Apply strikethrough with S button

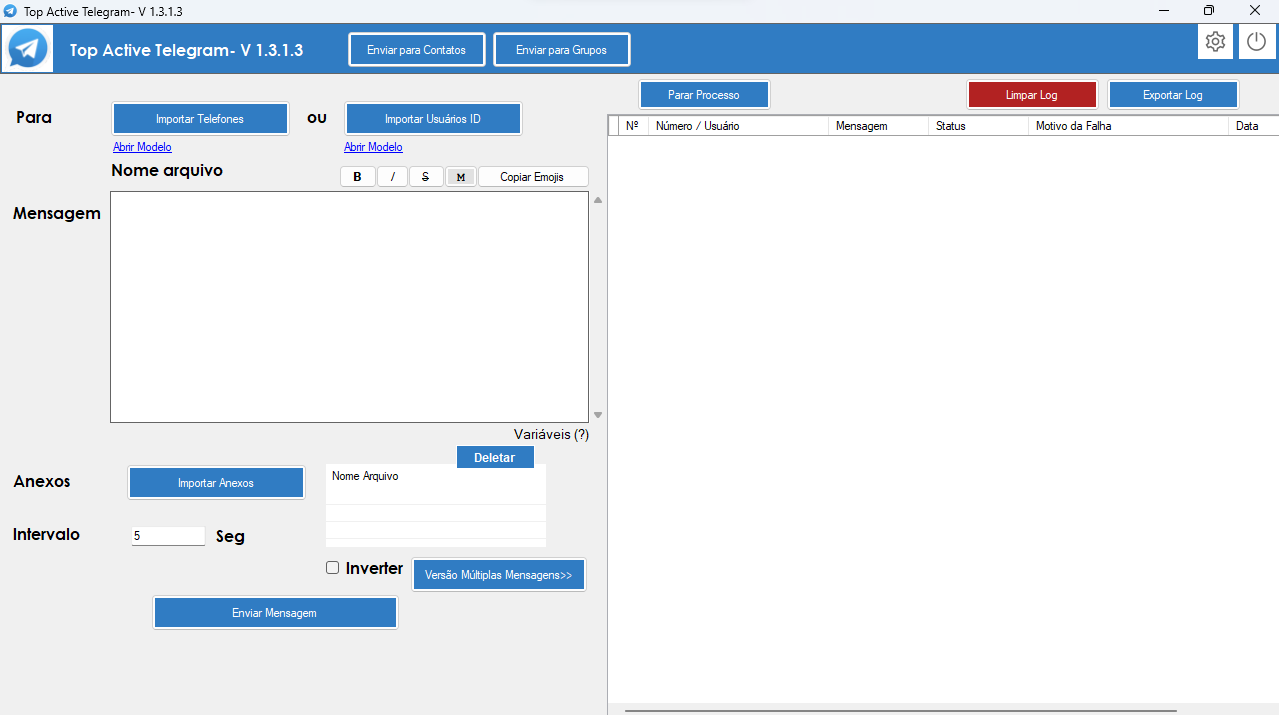pyautogui.click(x=426, y=177)
